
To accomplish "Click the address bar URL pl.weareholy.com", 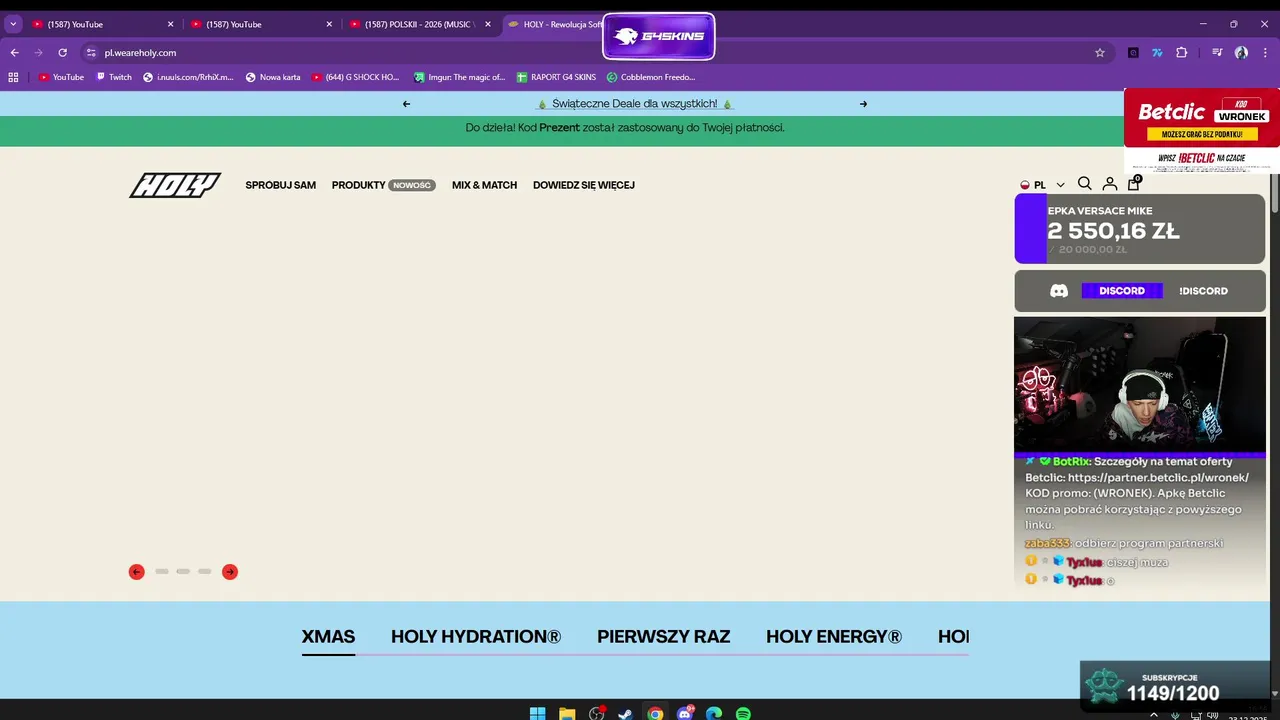I will pyautogui.click(x=140, y=52).
